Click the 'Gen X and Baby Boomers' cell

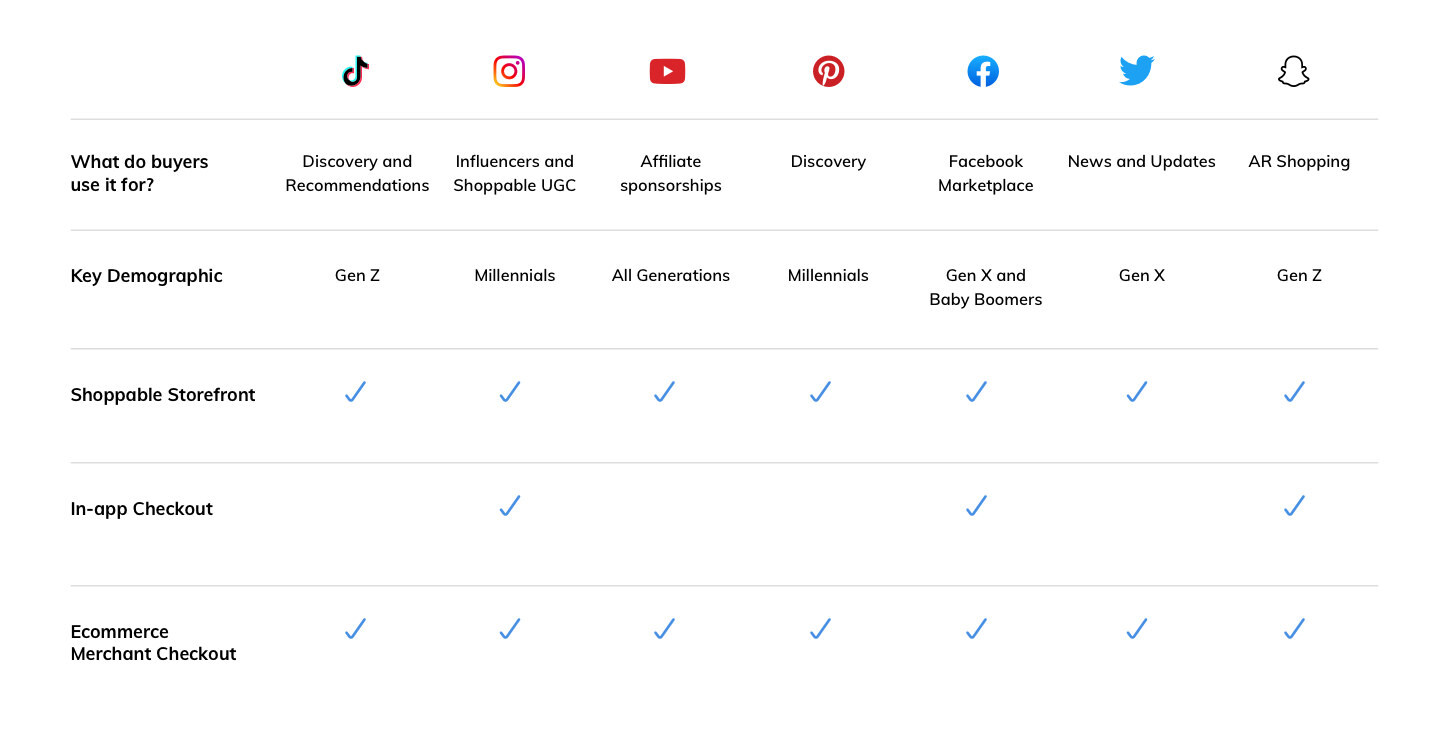click(985, 287)
